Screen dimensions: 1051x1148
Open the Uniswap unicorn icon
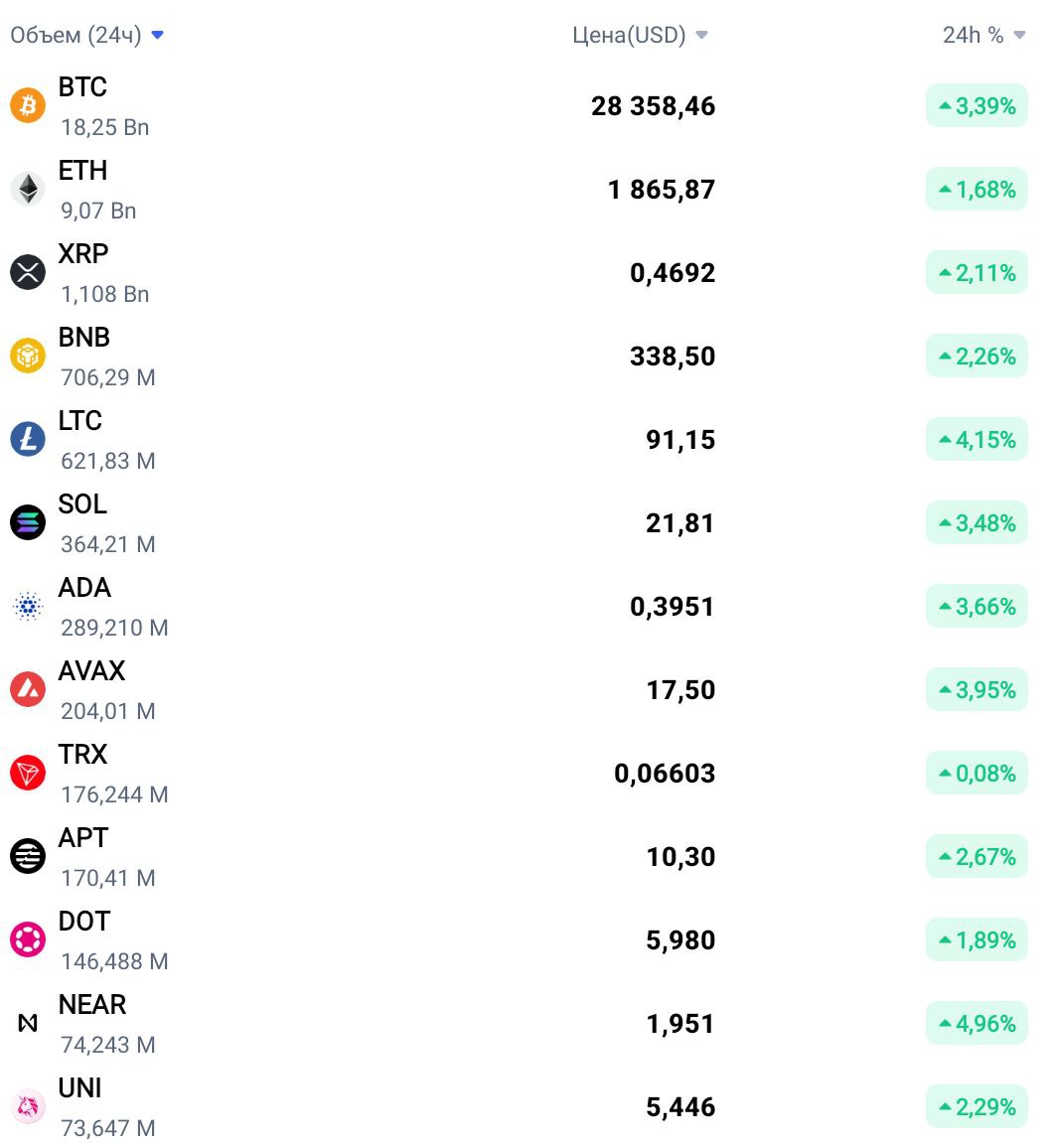coord(28,1107)
